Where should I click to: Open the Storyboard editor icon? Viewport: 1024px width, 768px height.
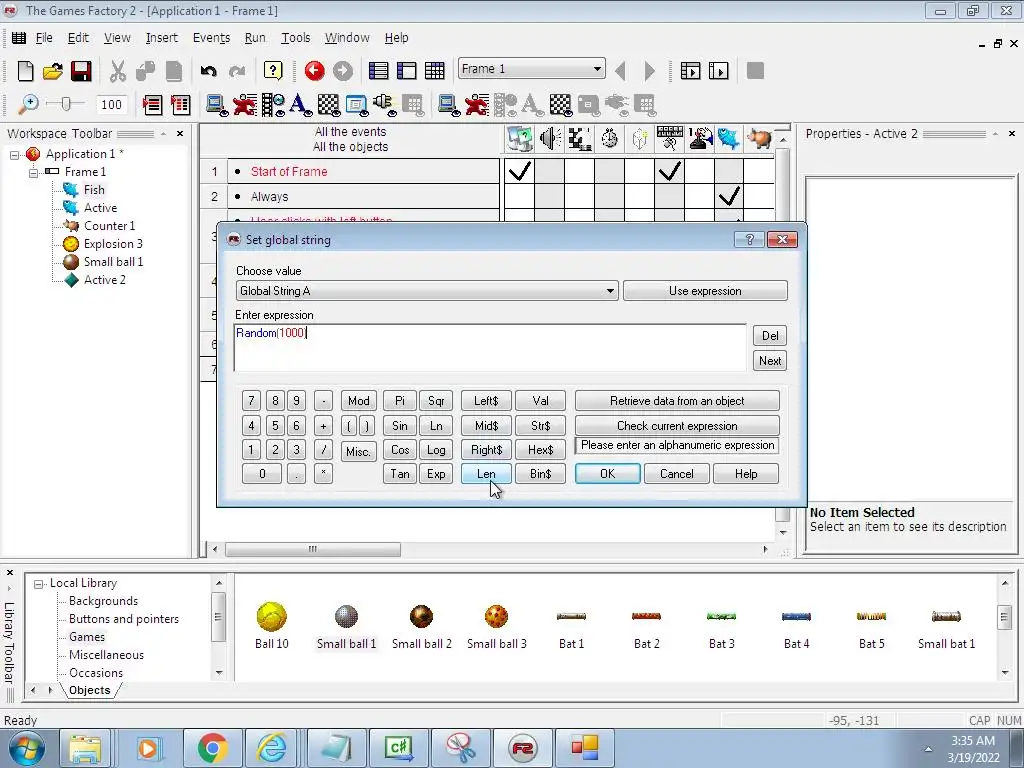[x=378, y=71]
